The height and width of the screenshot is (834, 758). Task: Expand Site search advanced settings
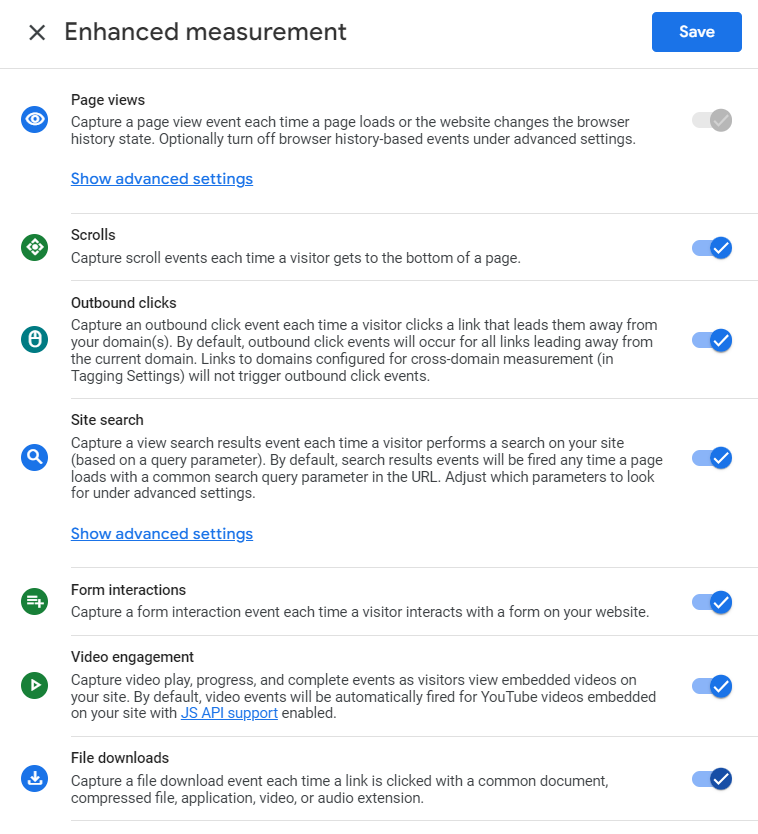click(x=162, y=533)
